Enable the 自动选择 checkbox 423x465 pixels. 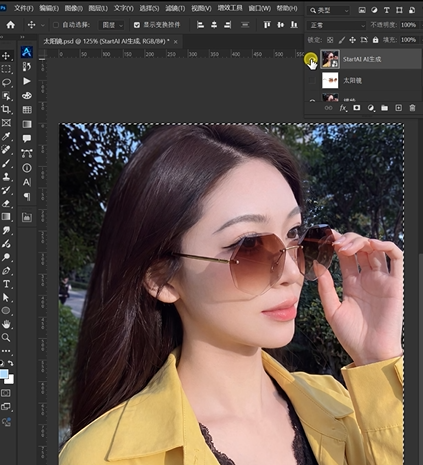pos(56,25)
